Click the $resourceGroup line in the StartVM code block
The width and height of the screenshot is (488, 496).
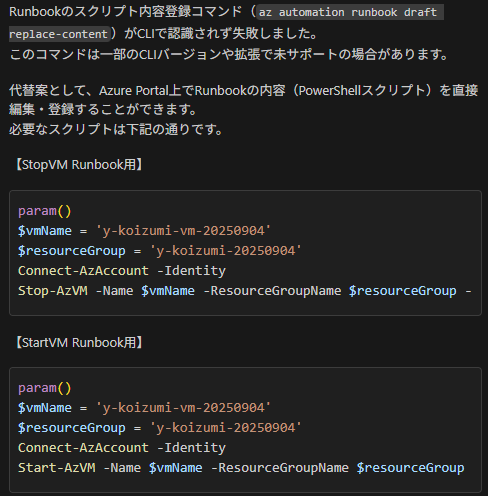coord(160,428)
